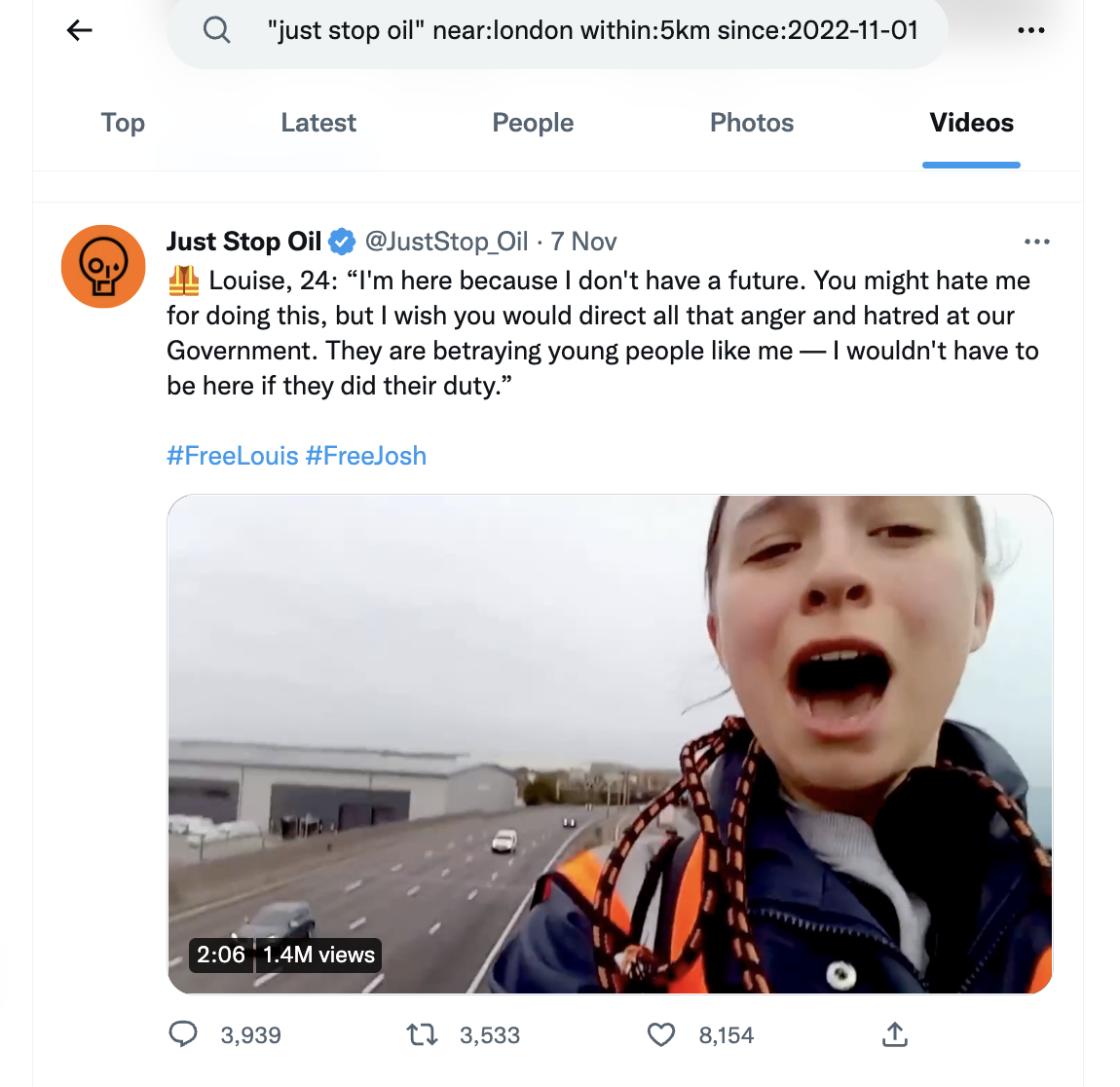Open the #FreeJosh hashtag
The height and width of the screenshot is (1087, 1120).
pos(366,456)
